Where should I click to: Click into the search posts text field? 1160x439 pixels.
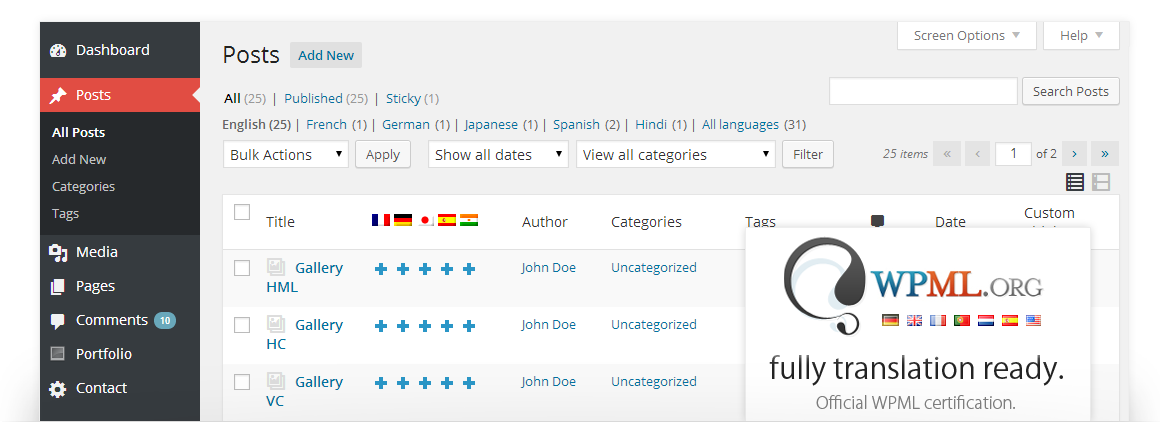923,91
